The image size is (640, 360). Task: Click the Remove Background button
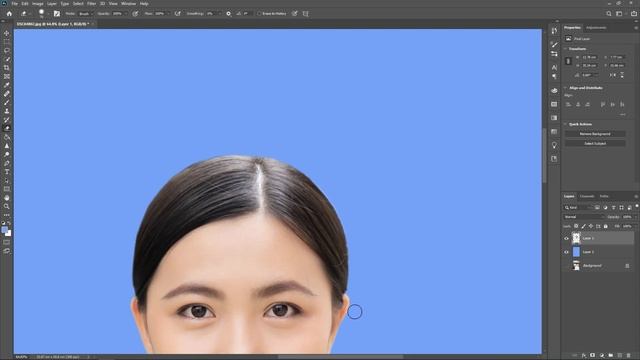pyautogui.click(x=595, y=134)
